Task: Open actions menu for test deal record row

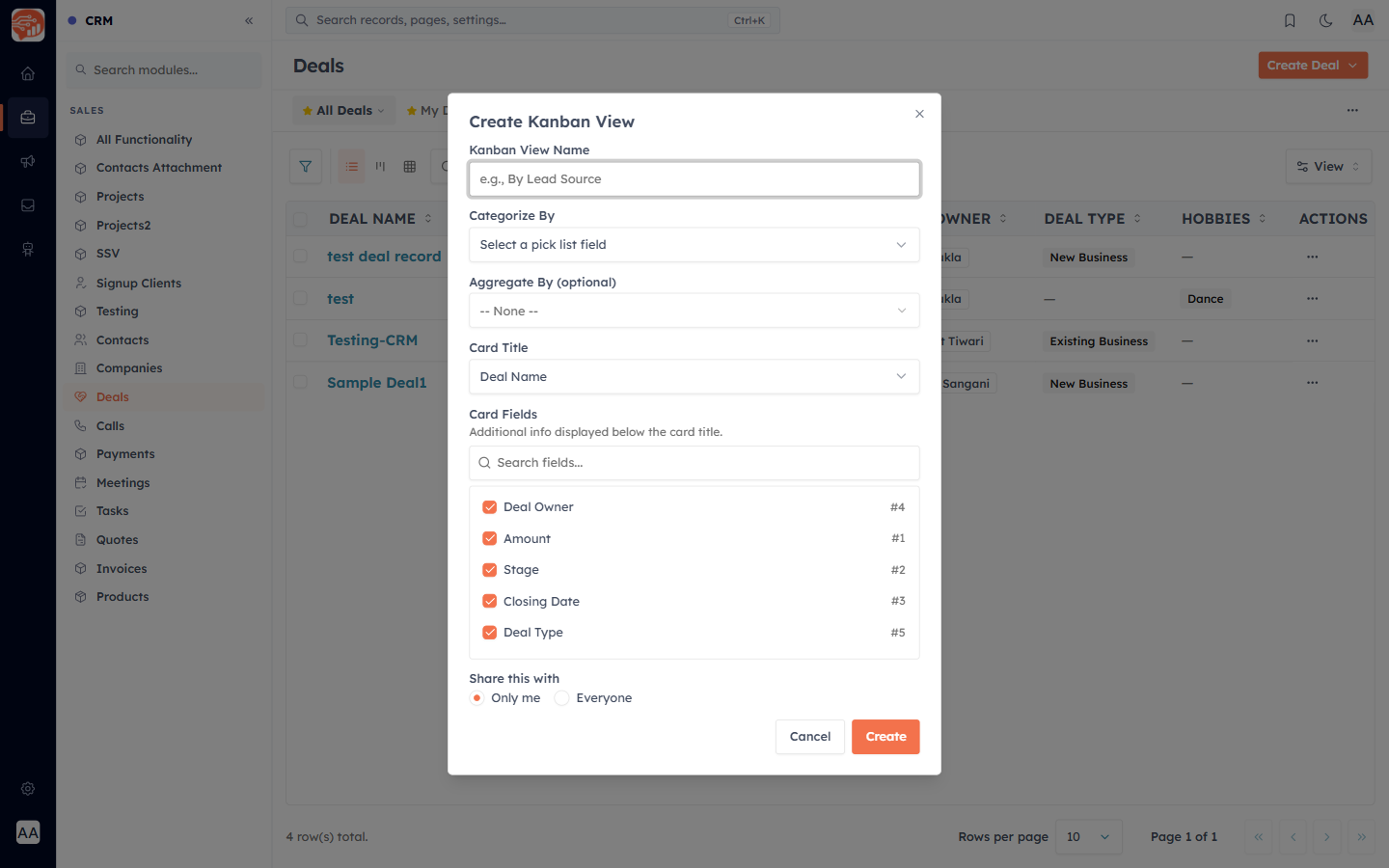Action: click(x=1312, y=257)
